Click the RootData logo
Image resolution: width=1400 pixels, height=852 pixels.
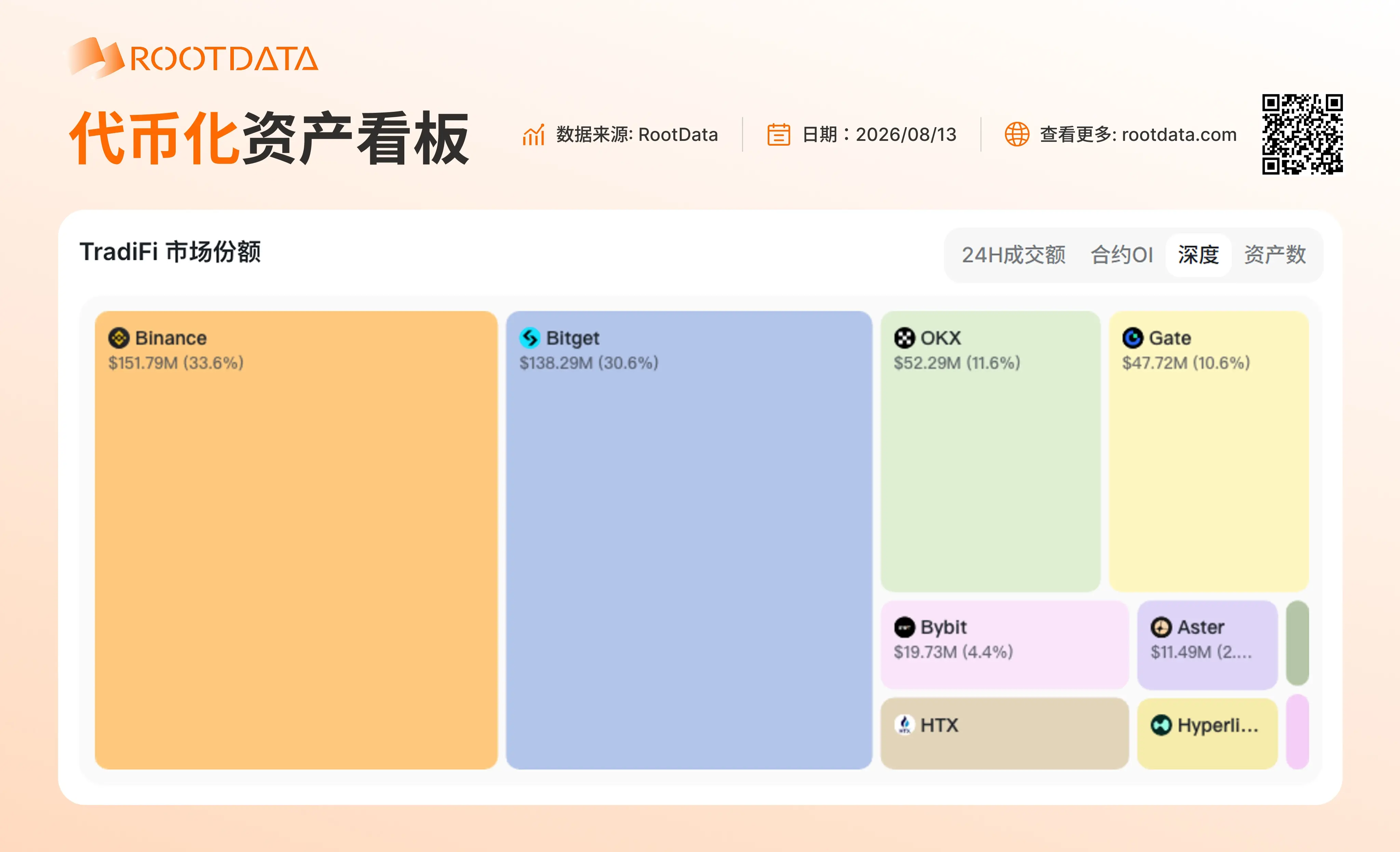click(x=193, y=58)
